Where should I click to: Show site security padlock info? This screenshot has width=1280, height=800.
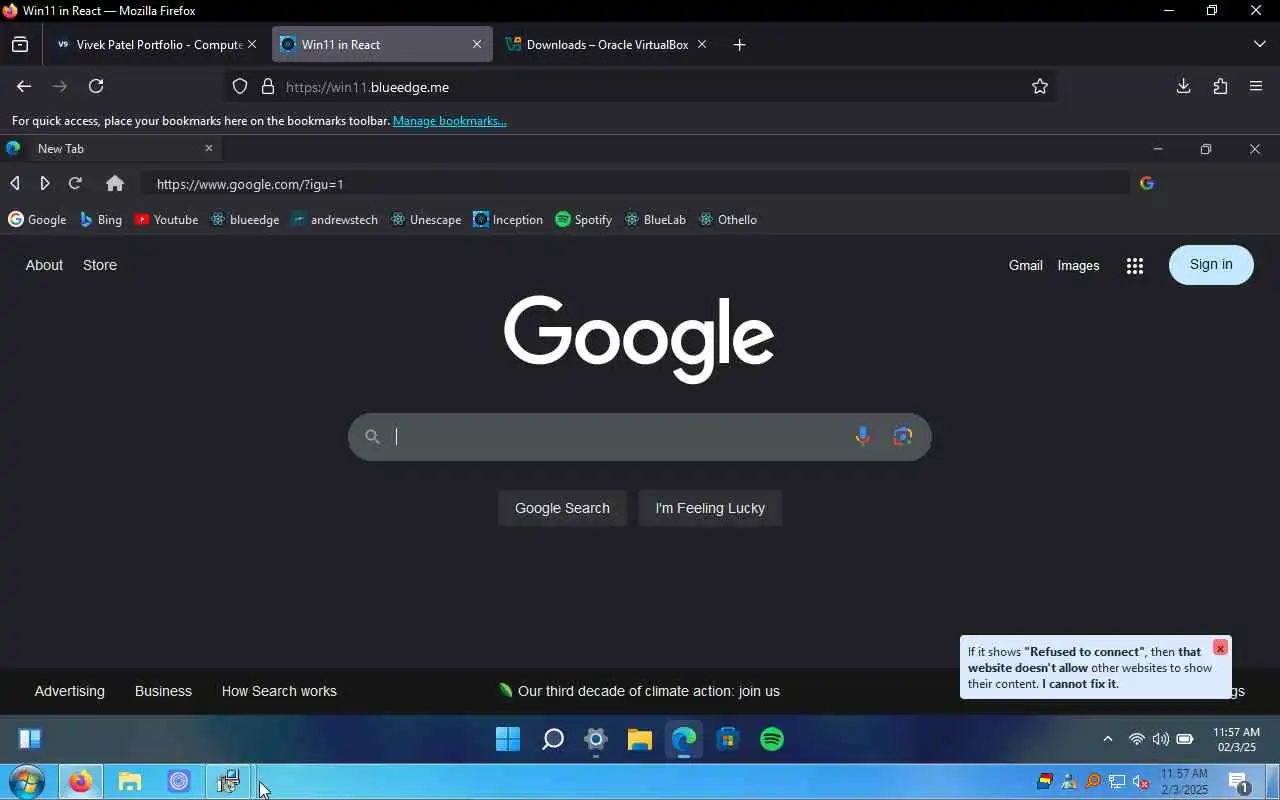click(x=268, y=87)
